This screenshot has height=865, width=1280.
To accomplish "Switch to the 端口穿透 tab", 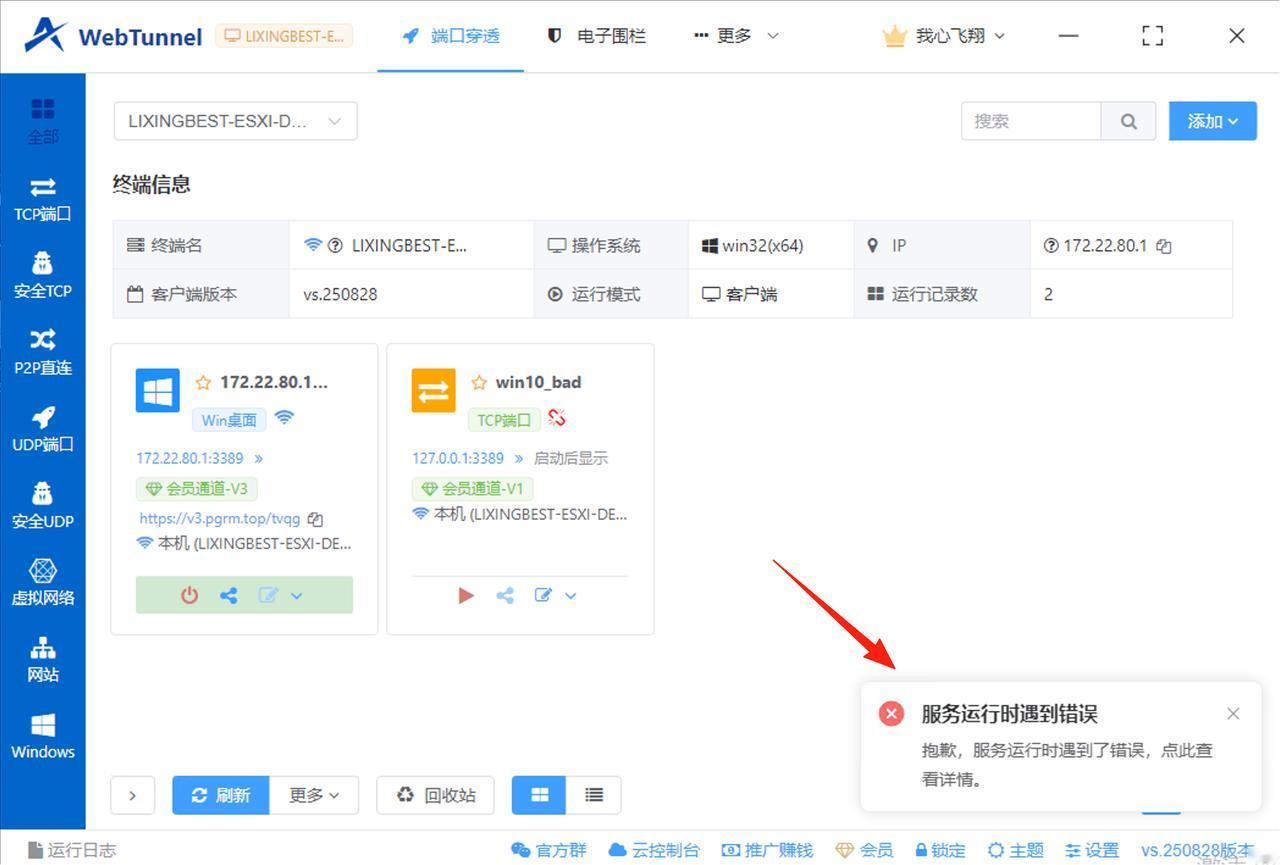I will (451, 36).
